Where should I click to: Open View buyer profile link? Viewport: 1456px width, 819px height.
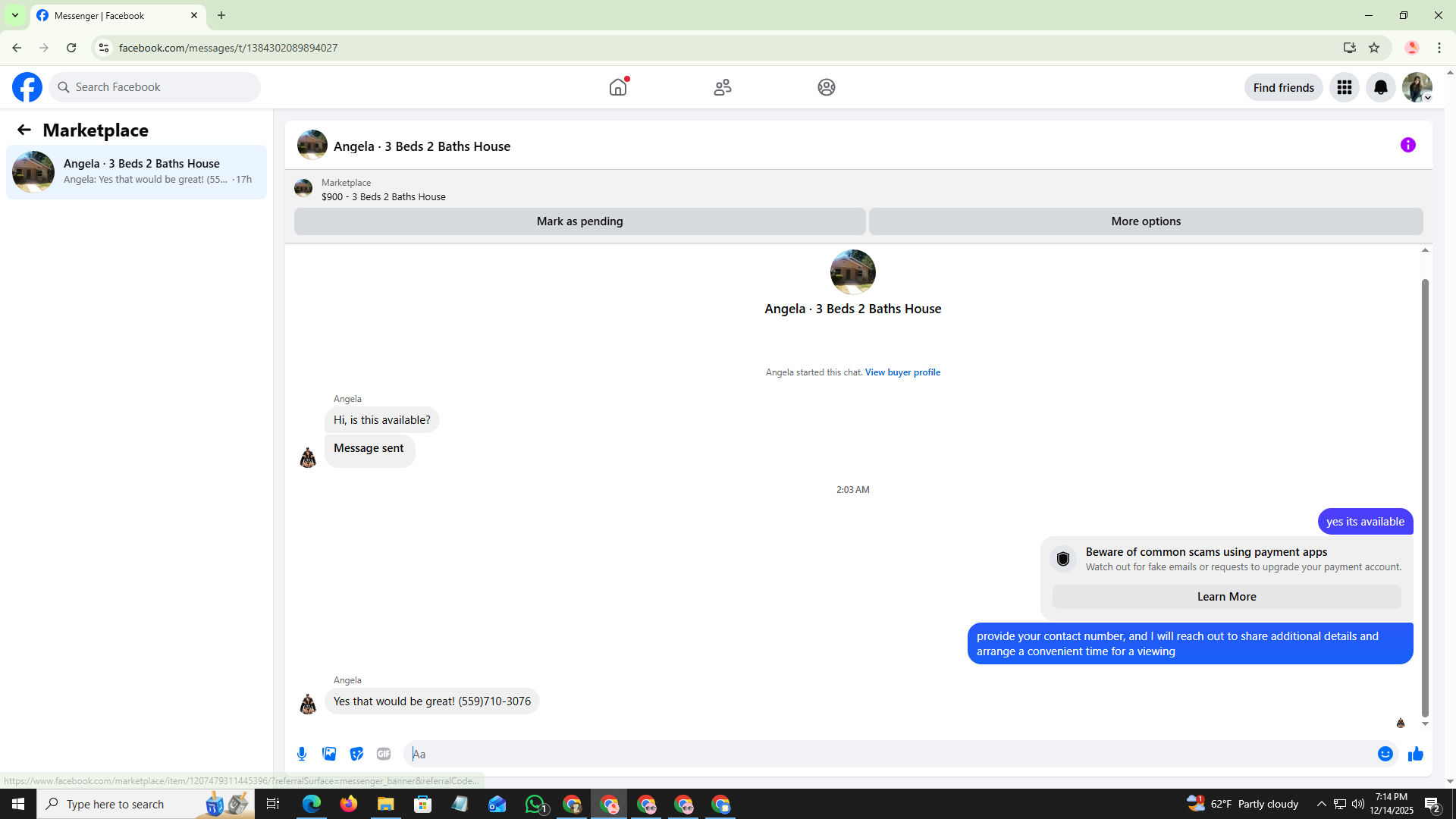click(x=902, y=372)
